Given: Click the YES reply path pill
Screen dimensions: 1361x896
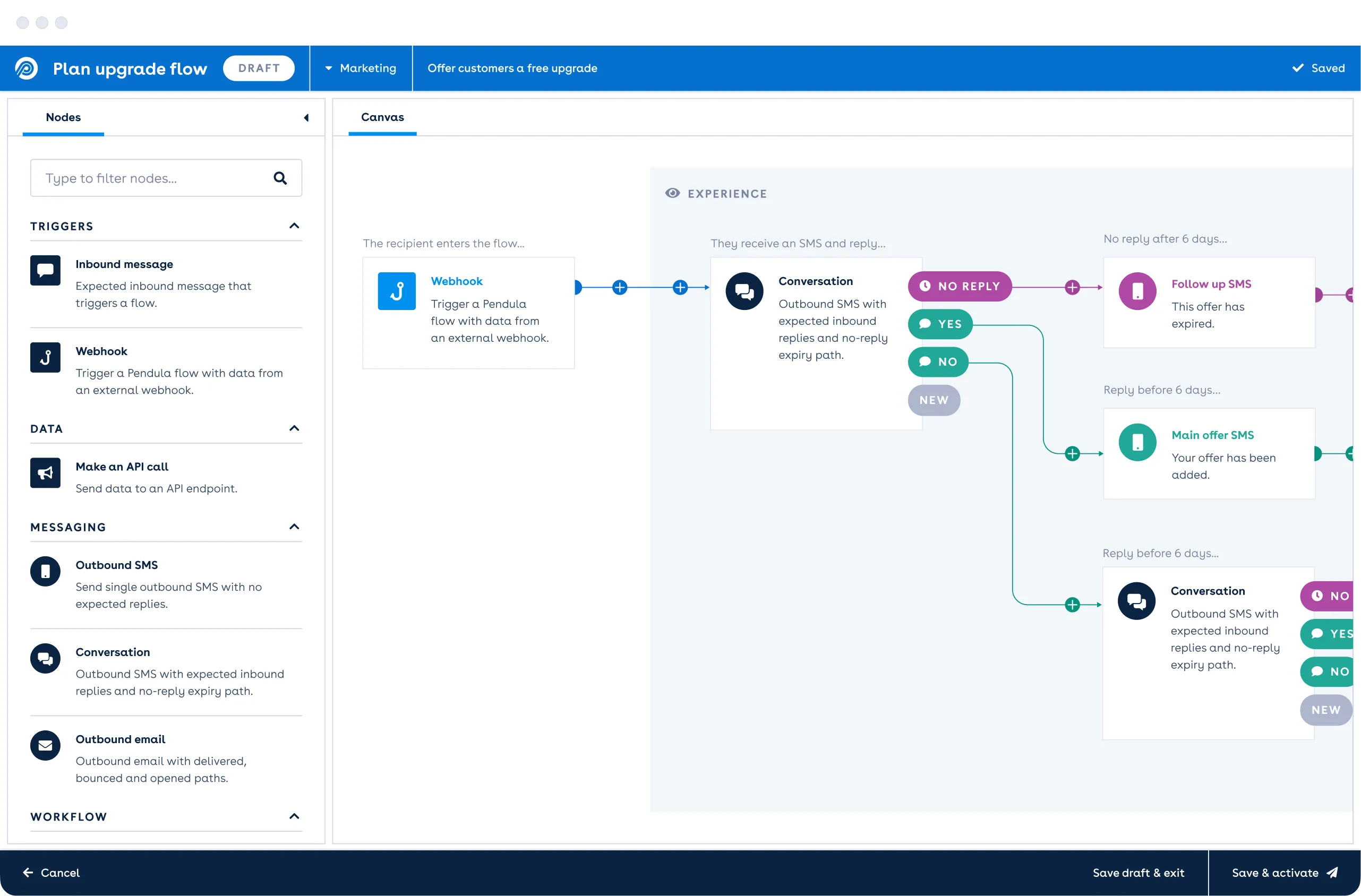Looking at the screenshot, I should pos(940,324).
